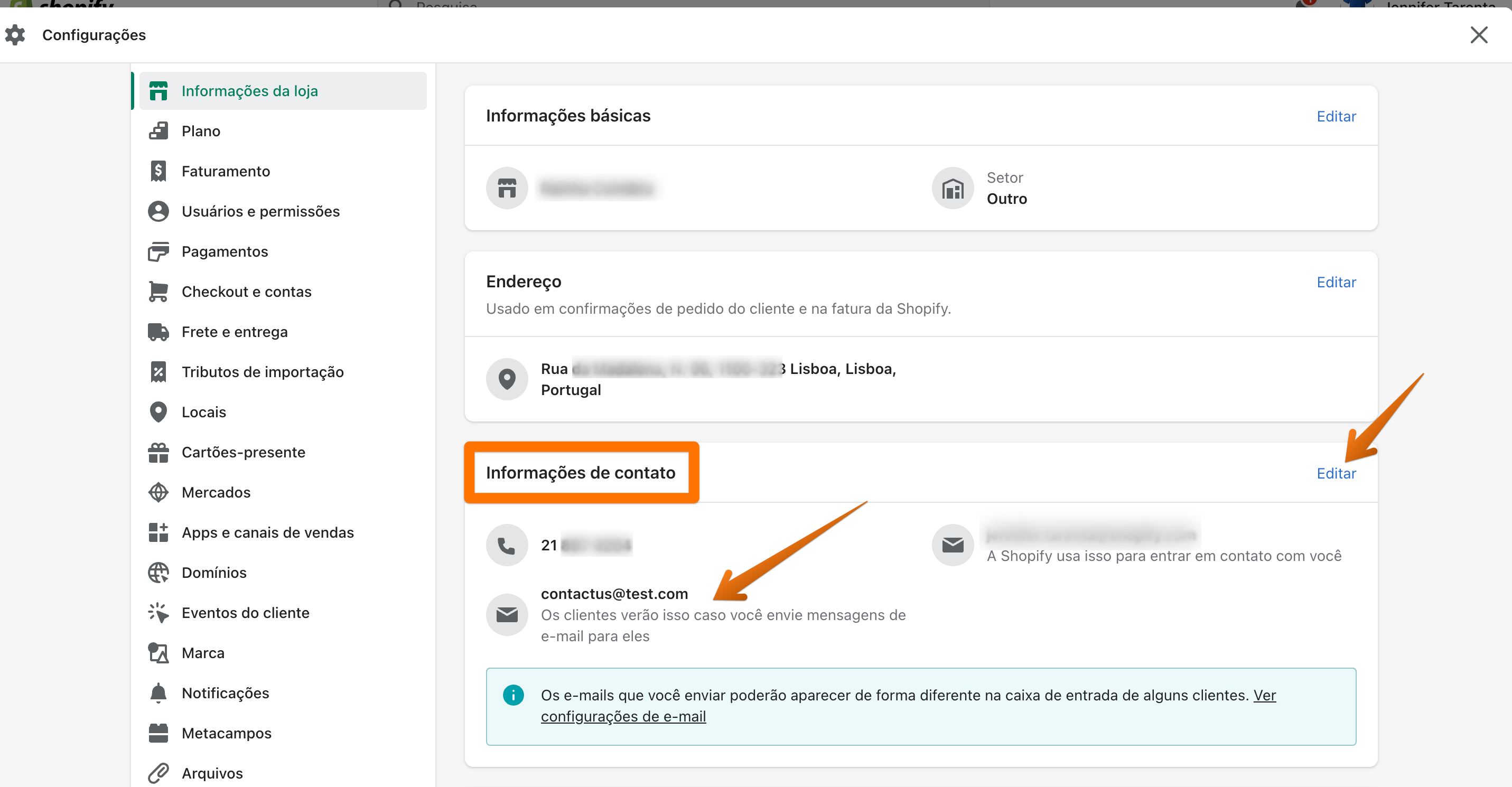Select Tributos de importação in sidebar
Viewport: 1512px width, 787px height.
tap(262, 372)
